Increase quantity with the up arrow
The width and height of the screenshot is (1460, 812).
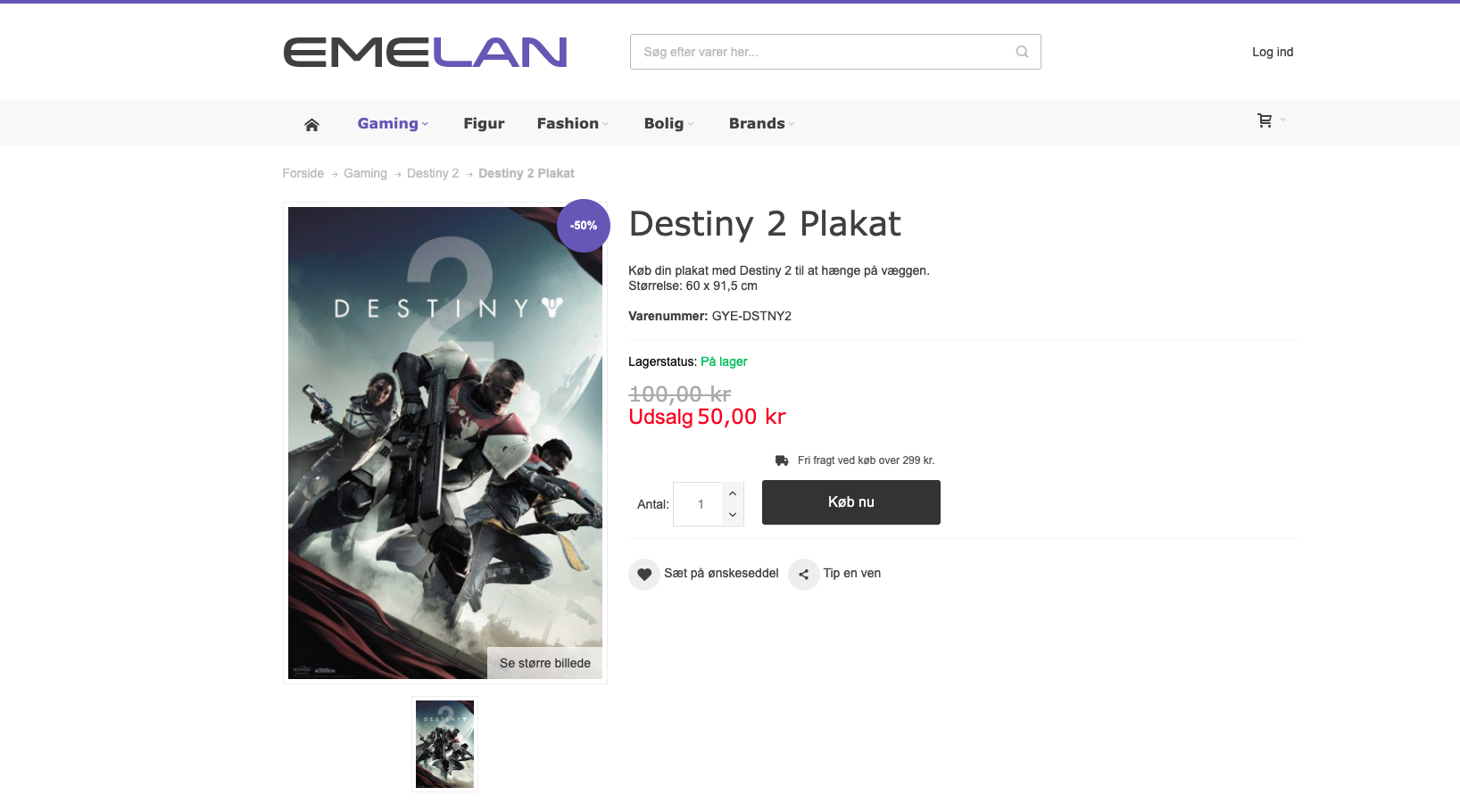tap(733, 493)
